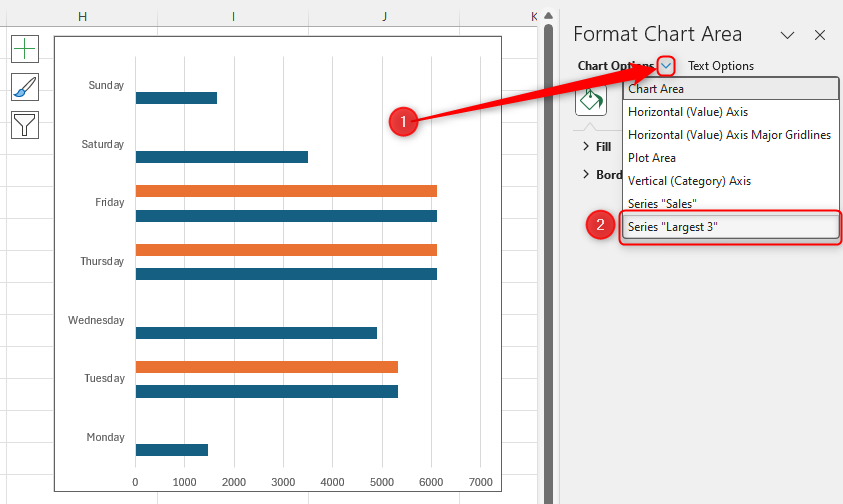The image size is (843, 504).
Task: Select the blue Sunday sales bar
Action: (x=176, y=98)
